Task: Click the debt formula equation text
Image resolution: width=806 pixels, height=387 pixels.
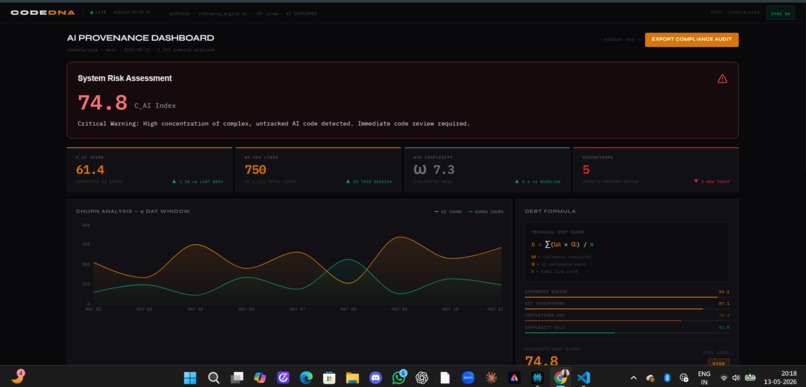Action: tap(562, 245)
